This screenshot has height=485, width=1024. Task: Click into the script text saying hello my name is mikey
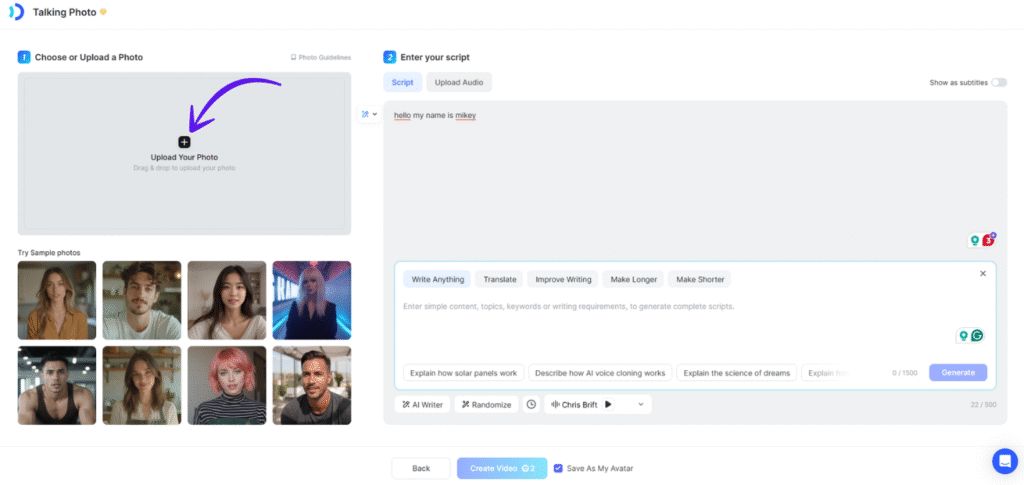click(x=435, y=116)
